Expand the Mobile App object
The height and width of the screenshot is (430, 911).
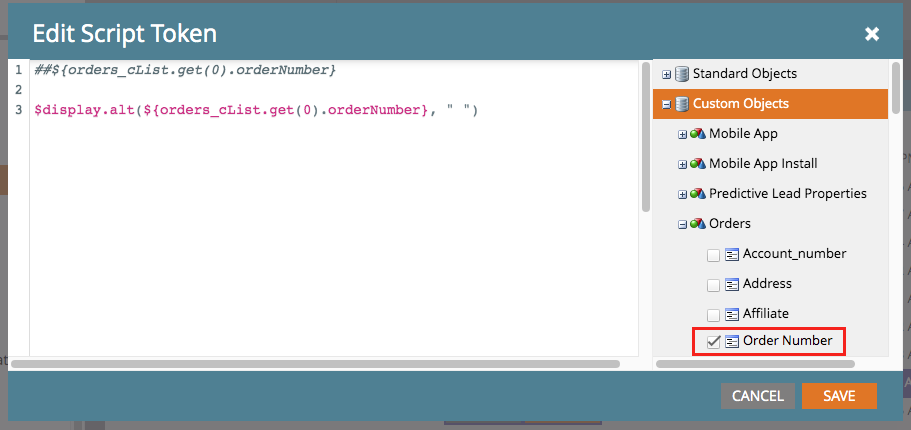point(683,135)
